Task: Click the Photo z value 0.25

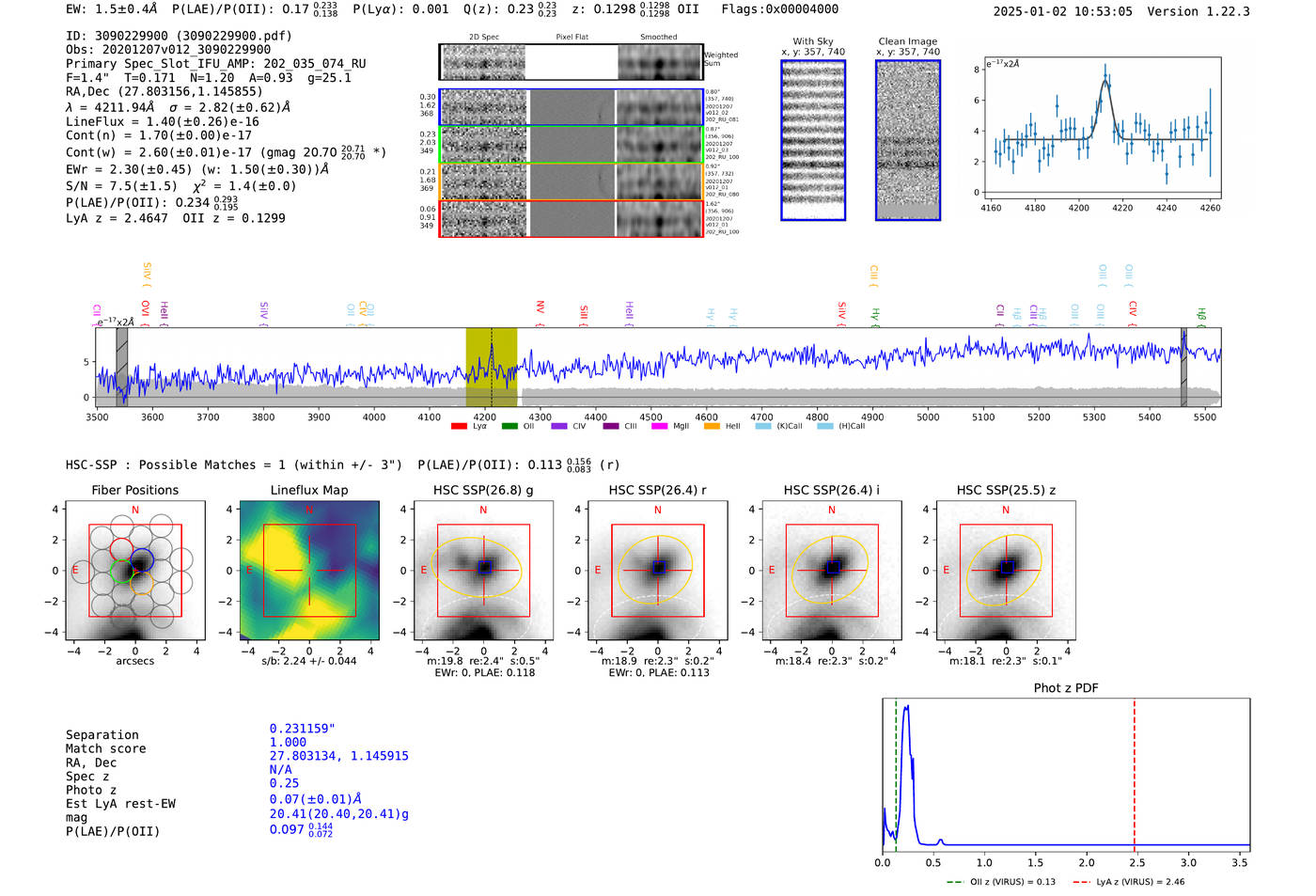Action: tap(284, 783)
